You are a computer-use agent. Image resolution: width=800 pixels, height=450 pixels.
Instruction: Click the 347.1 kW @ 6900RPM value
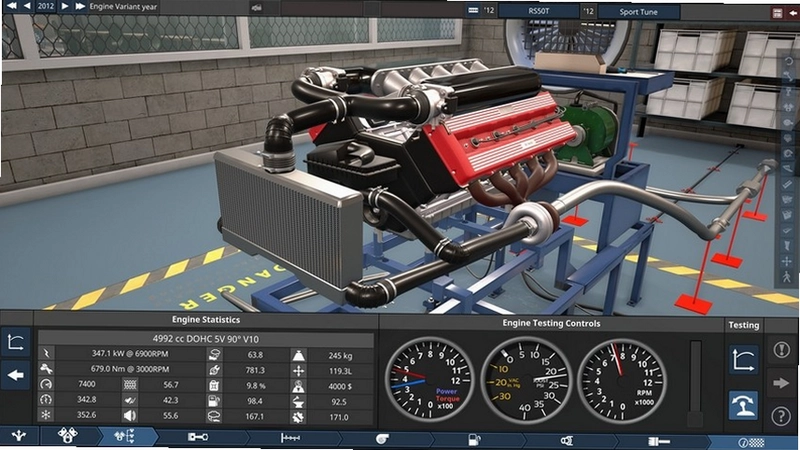pos(130,354)
